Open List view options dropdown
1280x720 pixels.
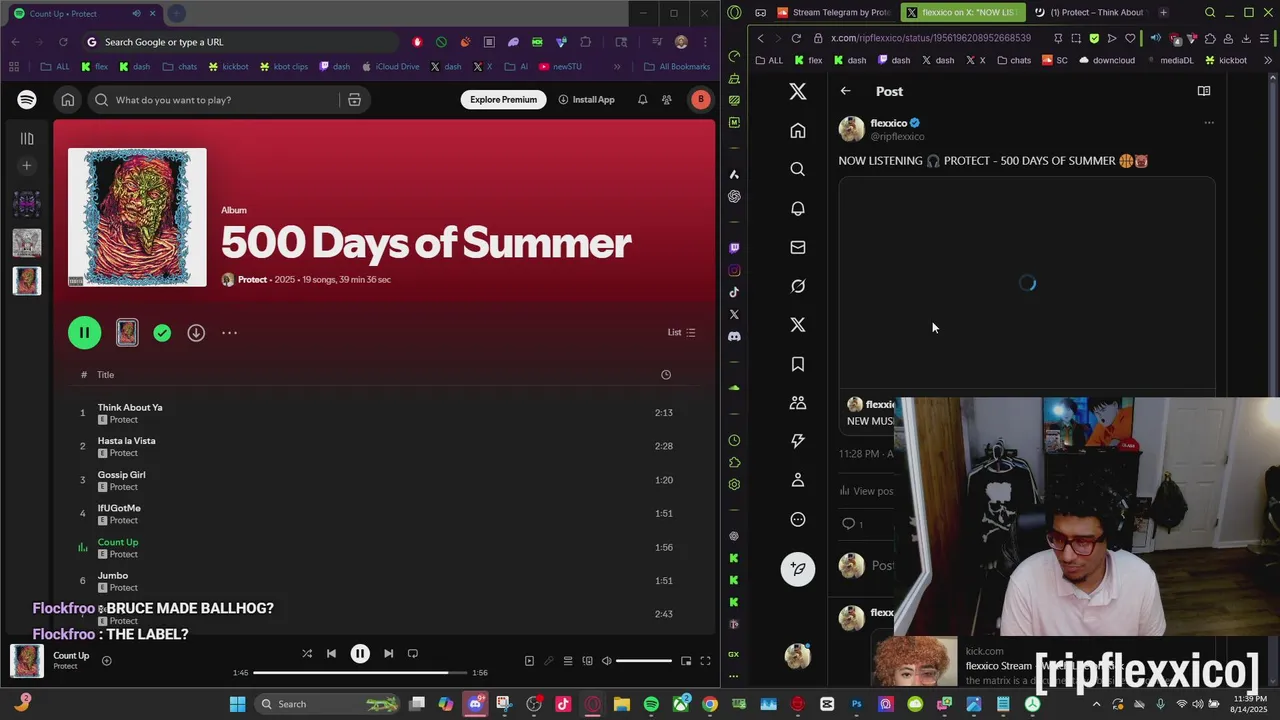pos(682,333)
